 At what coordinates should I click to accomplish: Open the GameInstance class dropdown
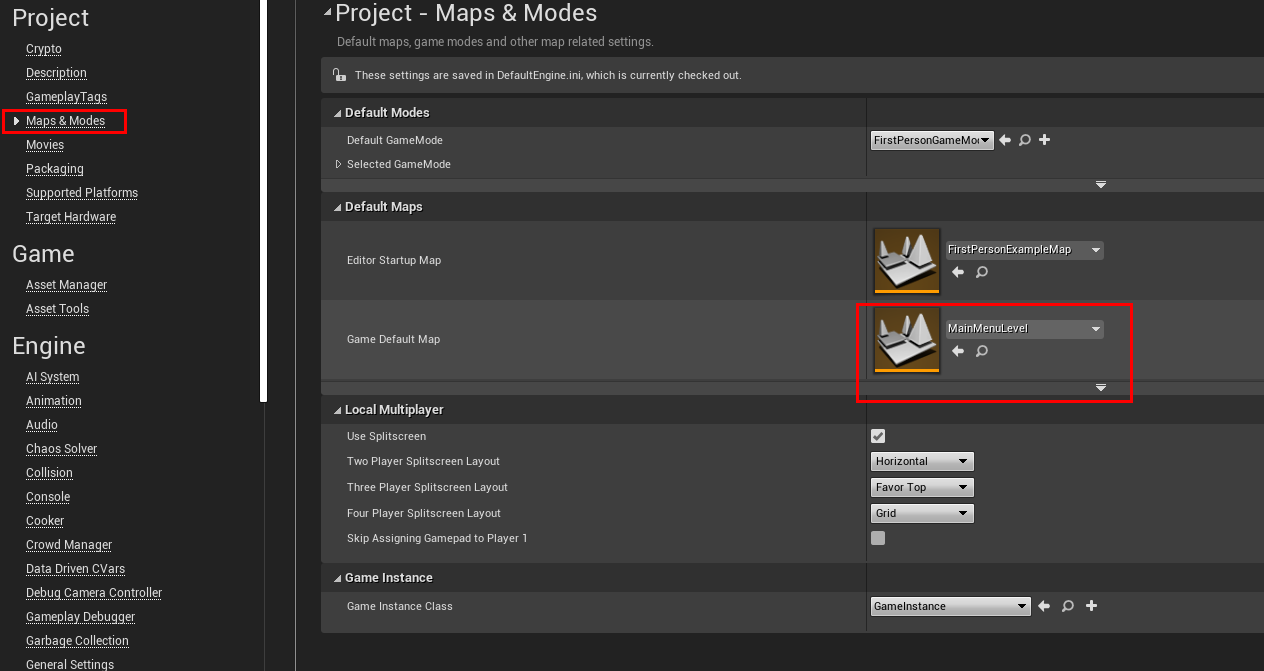coord(950,606)
